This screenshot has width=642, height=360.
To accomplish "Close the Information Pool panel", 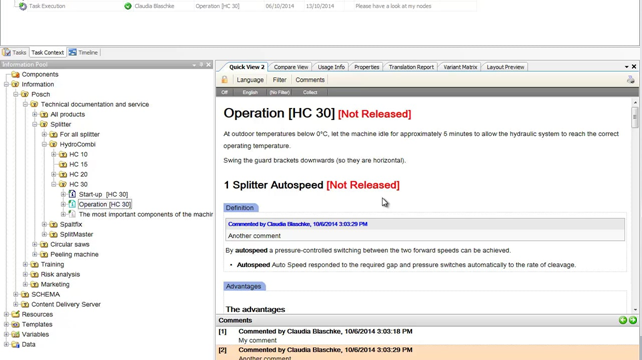I will [208, 65].
